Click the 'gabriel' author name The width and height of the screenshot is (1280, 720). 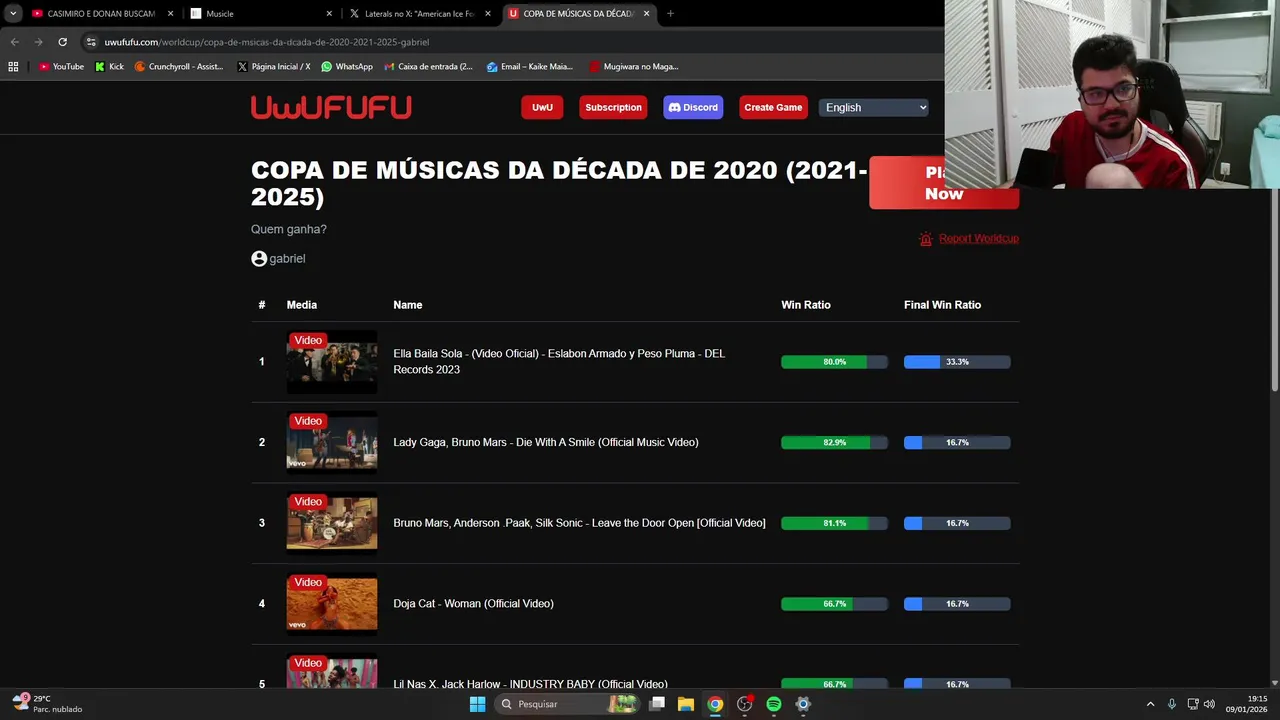point(287,258)
